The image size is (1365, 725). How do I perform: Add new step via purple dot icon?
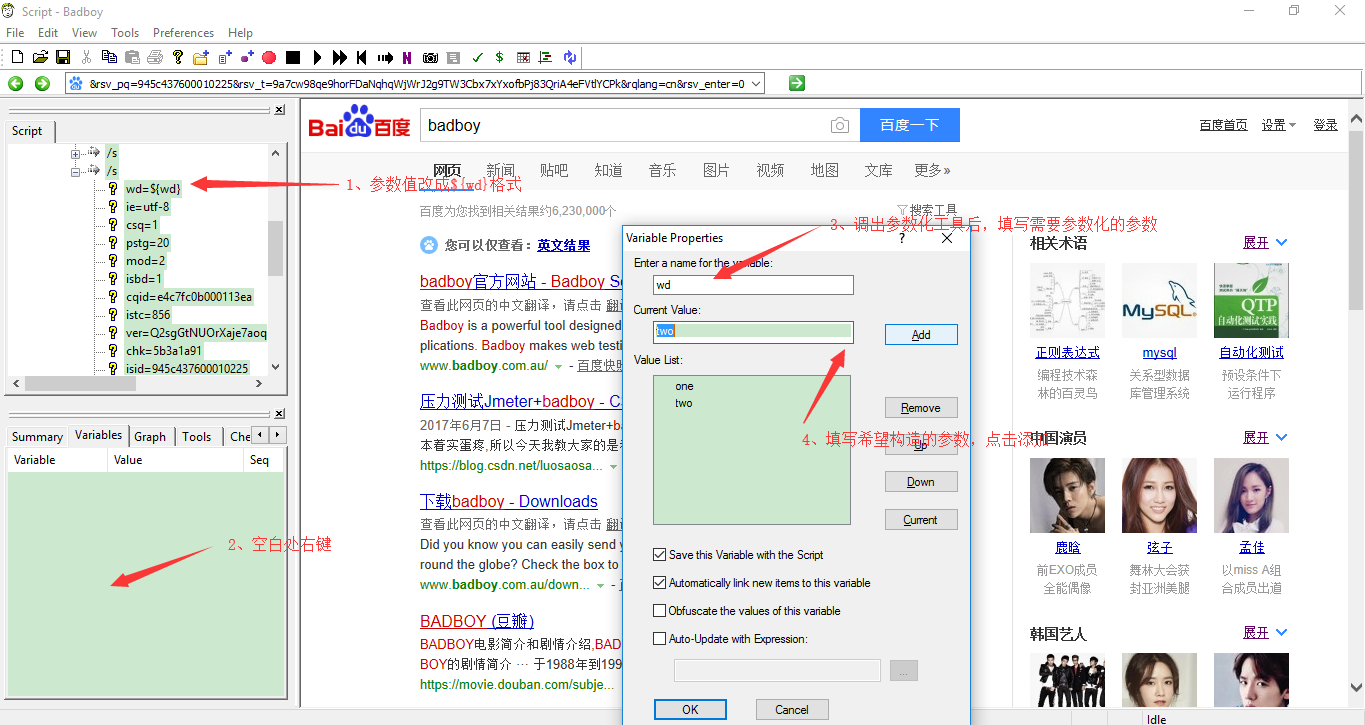pos(247,57)
